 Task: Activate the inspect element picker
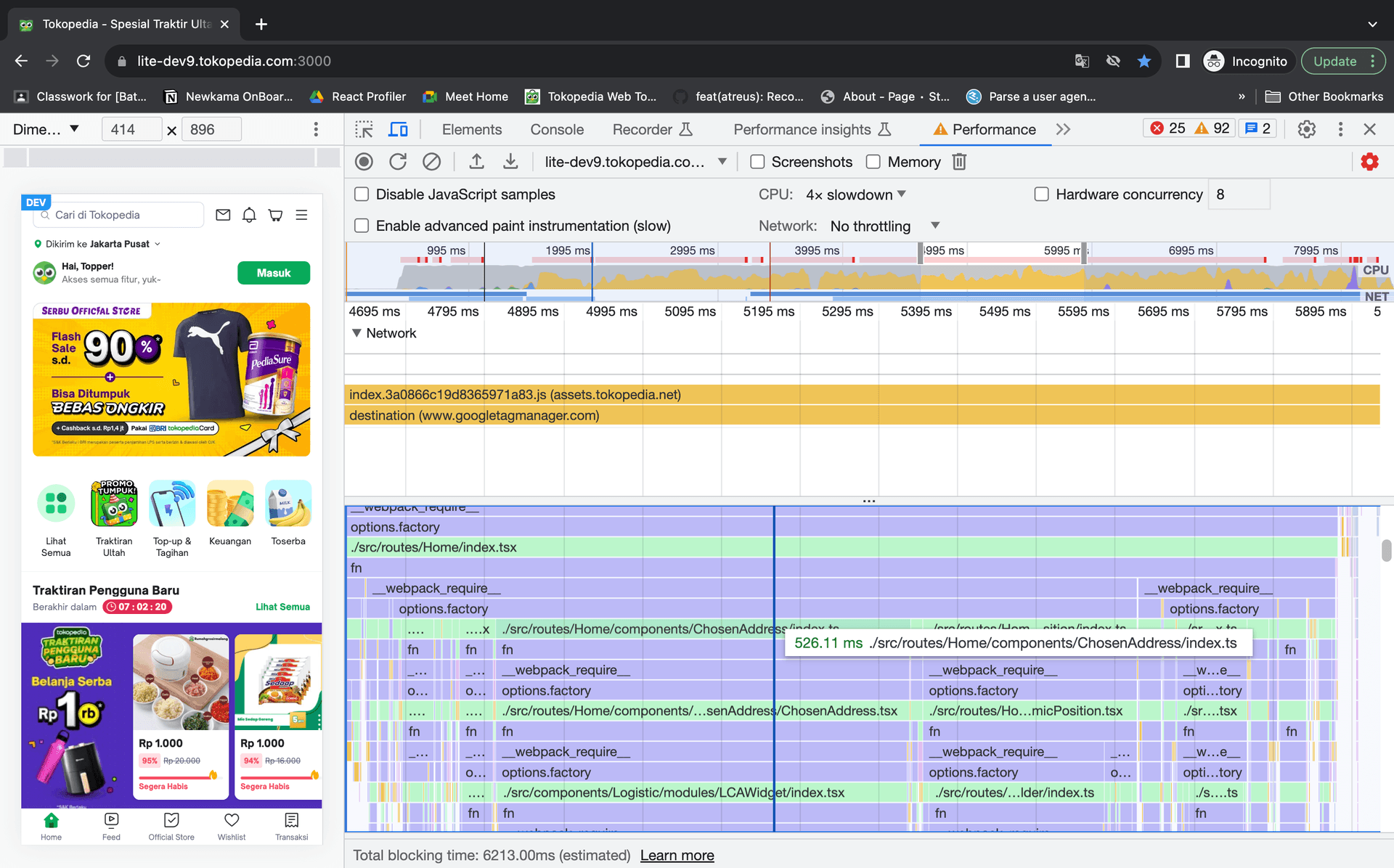pos(364,129)
